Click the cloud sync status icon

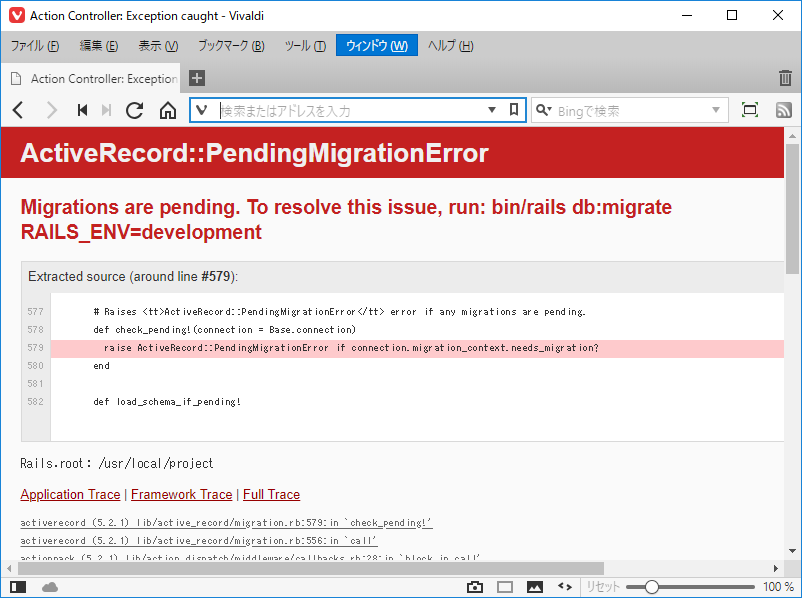[50, 587]
